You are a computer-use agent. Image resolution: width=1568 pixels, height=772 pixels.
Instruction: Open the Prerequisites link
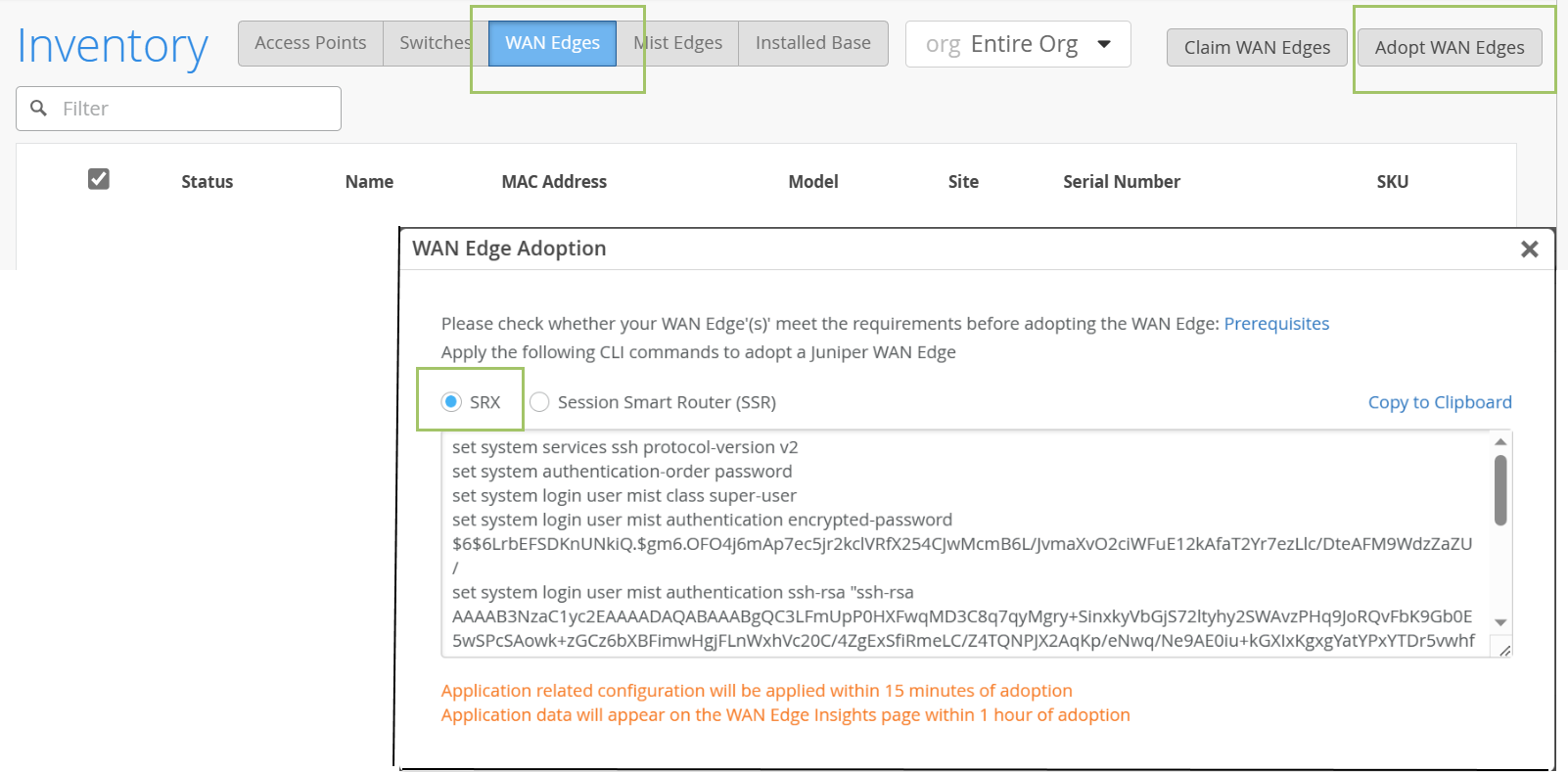(1276, 324)
